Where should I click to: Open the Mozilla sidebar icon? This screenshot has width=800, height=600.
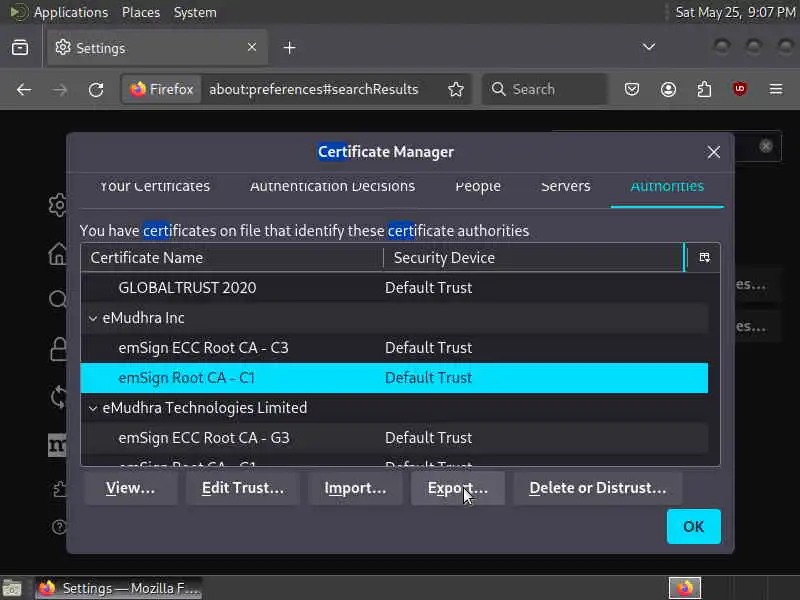tap(57, 445)
